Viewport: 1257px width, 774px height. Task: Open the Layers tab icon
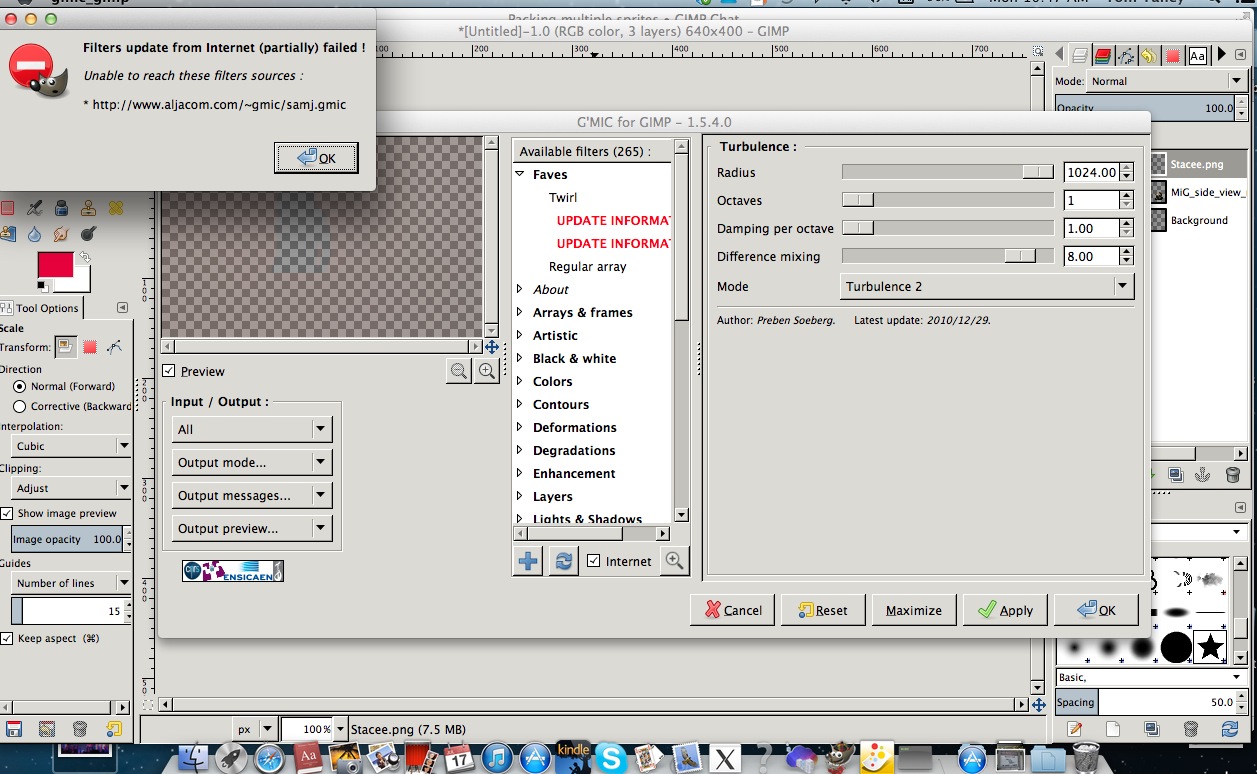[x=1080, y=56]
